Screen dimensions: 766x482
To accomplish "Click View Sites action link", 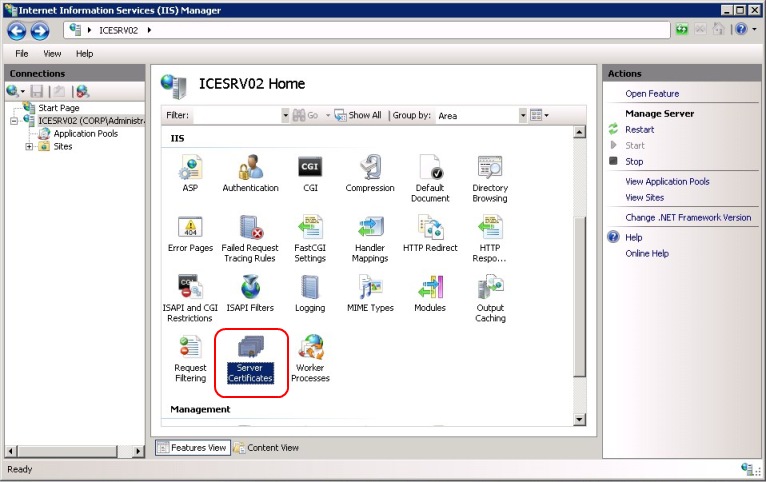I will click(644, 198).
